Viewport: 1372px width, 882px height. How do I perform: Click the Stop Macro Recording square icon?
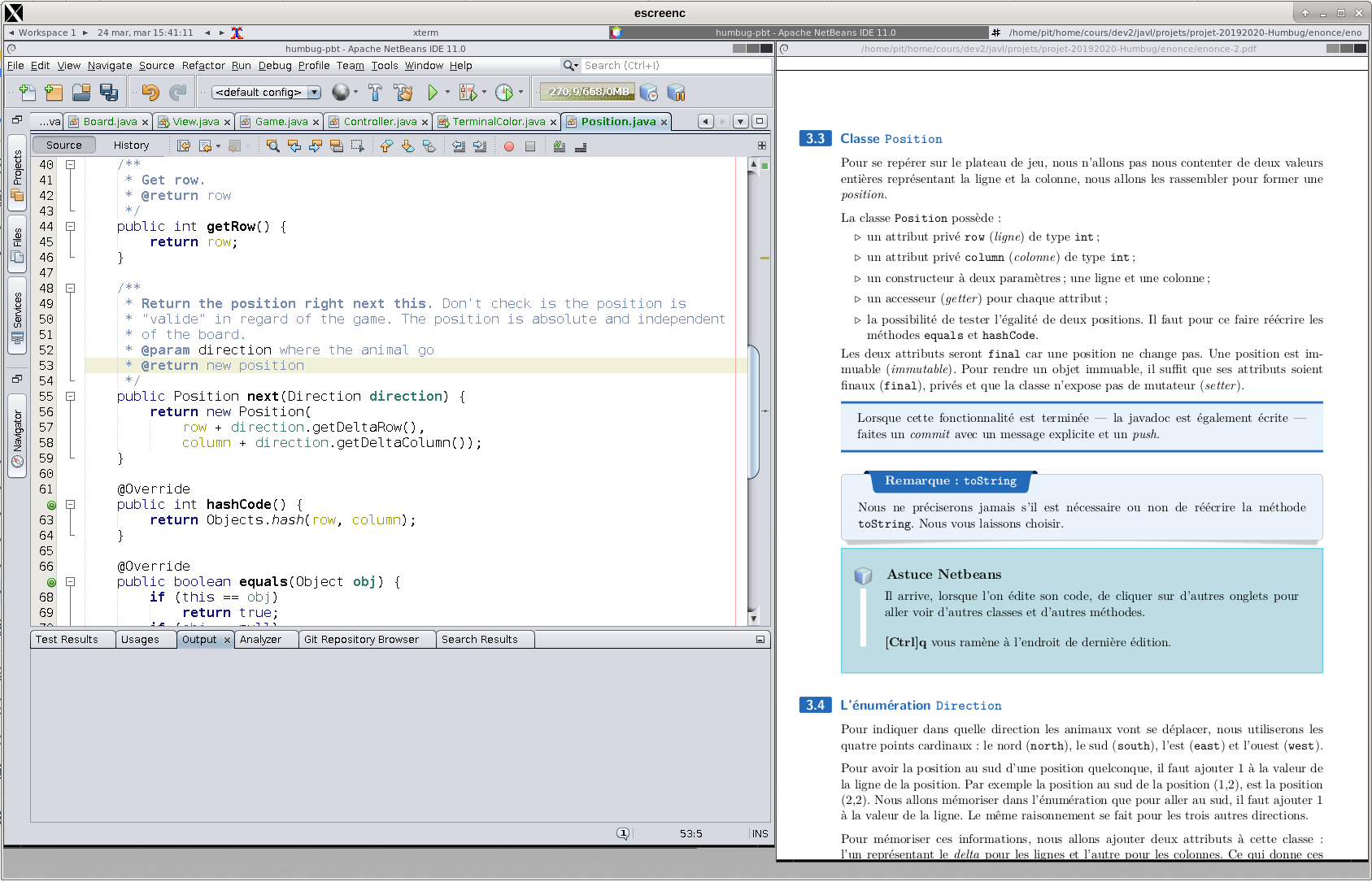point(530,146)
